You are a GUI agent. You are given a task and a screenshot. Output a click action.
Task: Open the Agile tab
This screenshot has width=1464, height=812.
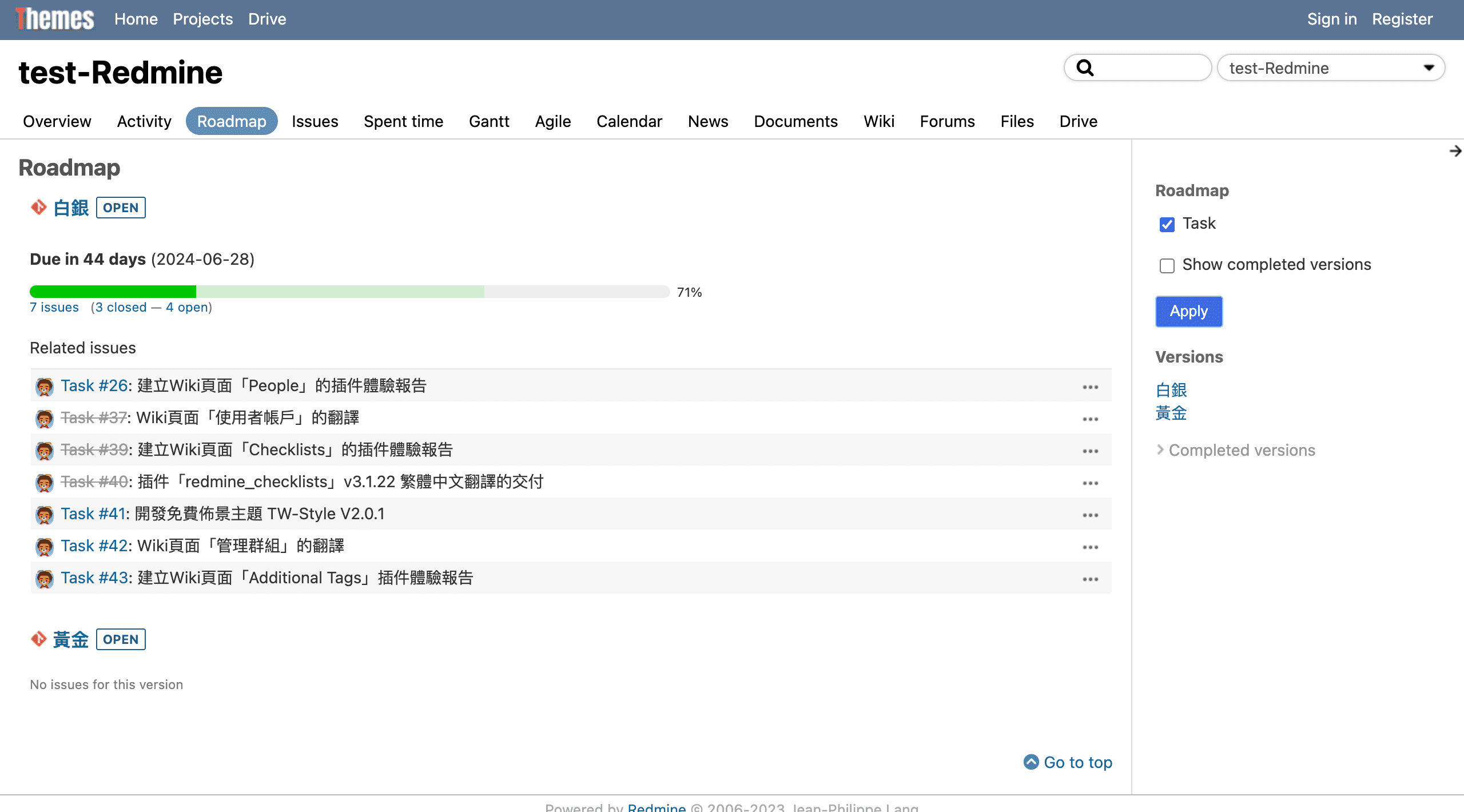pyautogui.click(x=552, y=121)
